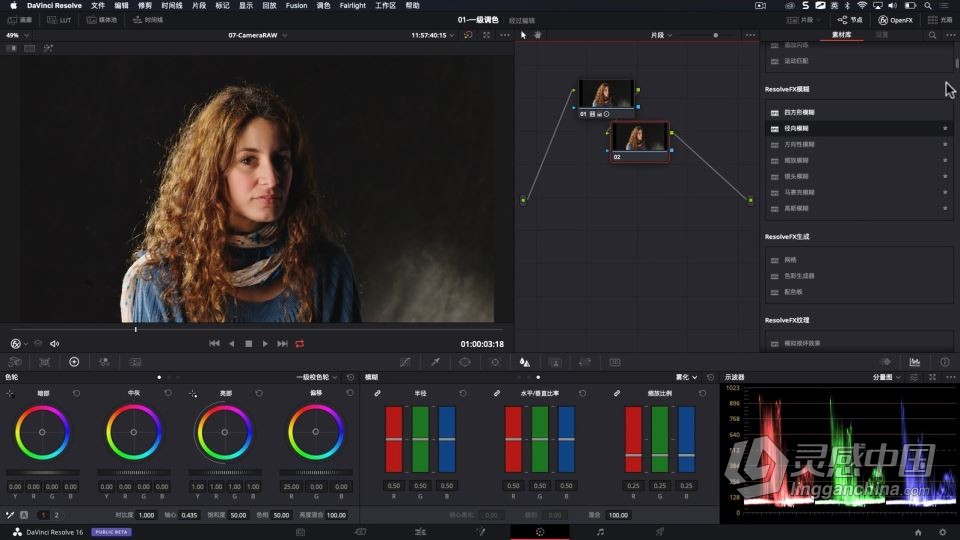Open the Tracker palette icon
The width and height of the screenshot is (960, 540).
coord(495,362)
